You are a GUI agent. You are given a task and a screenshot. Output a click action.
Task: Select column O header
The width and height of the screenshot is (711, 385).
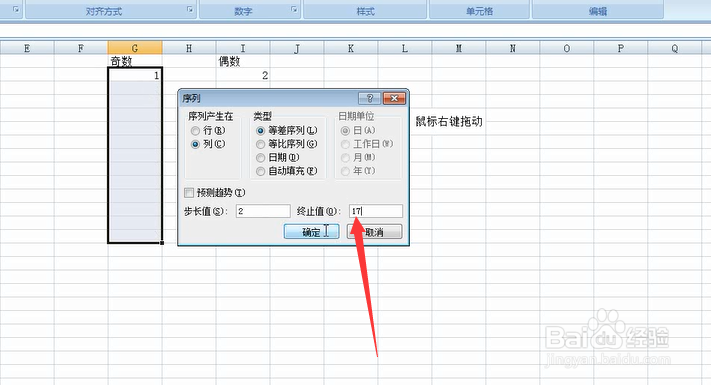566,48
